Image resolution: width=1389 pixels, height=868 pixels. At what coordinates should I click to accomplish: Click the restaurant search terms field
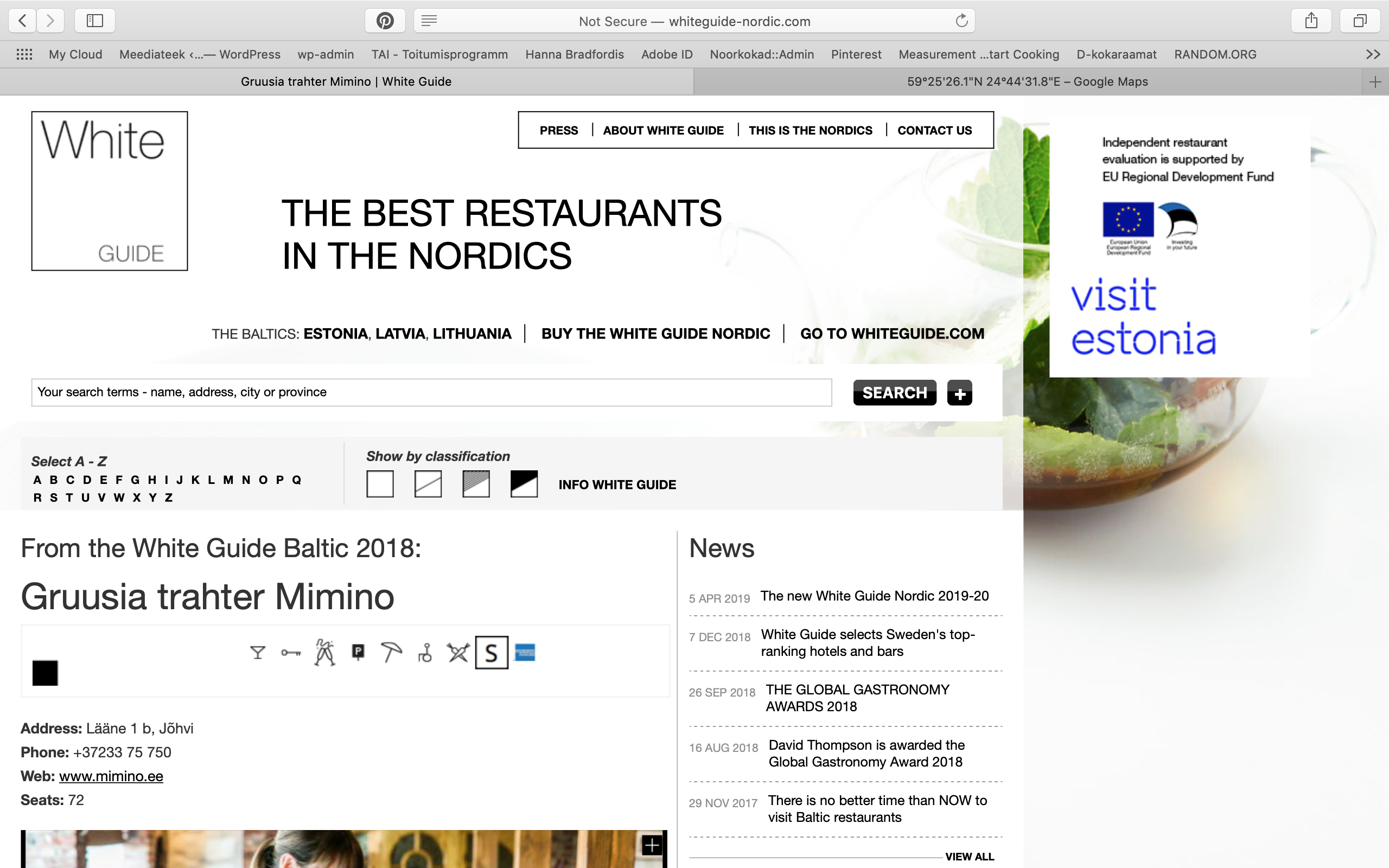[x=431, y=392]
